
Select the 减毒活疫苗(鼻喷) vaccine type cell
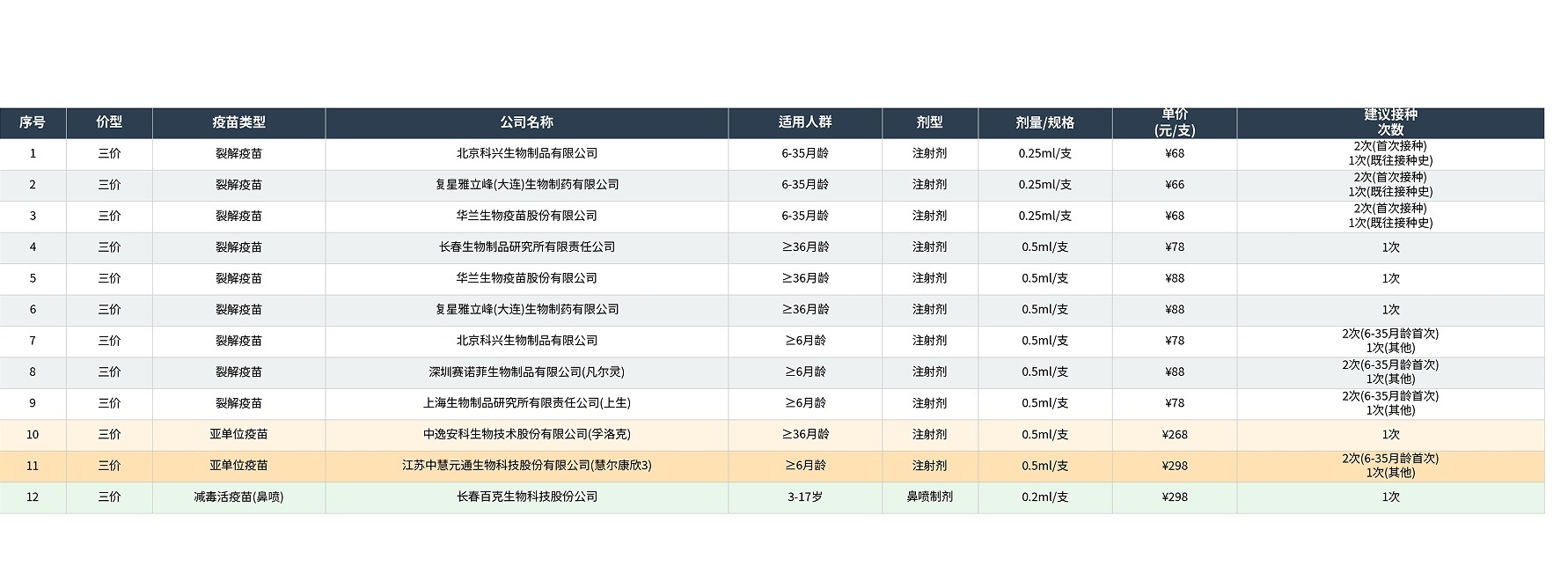click(x=238, y=497)
